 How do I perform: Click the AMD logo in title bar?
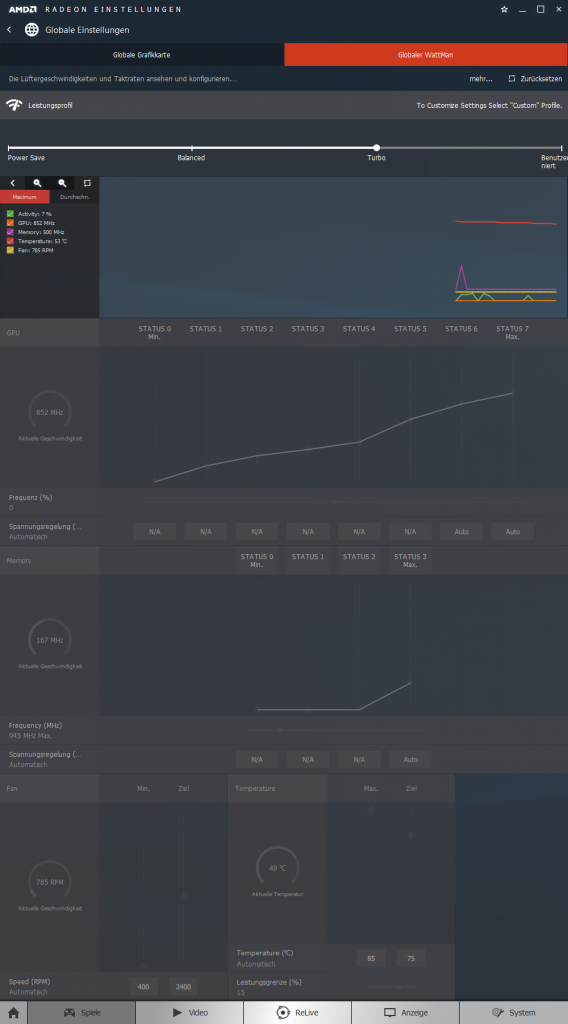coord(22,9)
